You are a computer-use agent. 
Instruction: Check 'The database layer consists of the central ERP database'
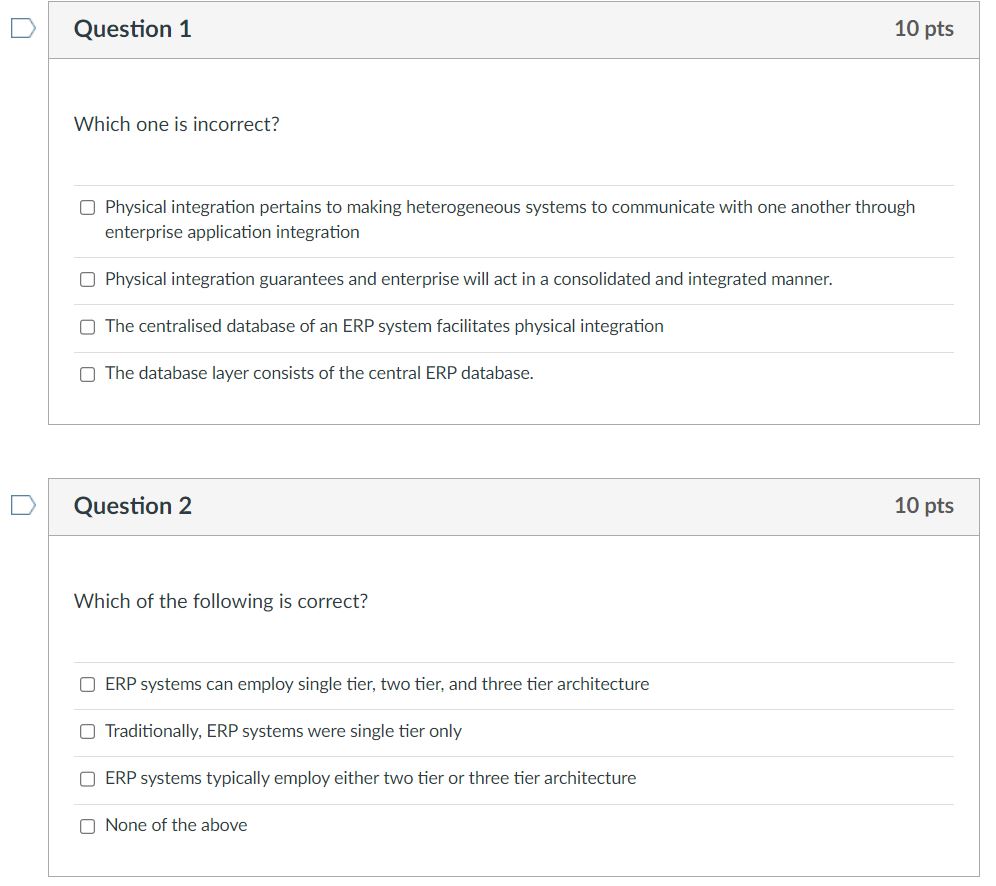(x=87, y=374)
